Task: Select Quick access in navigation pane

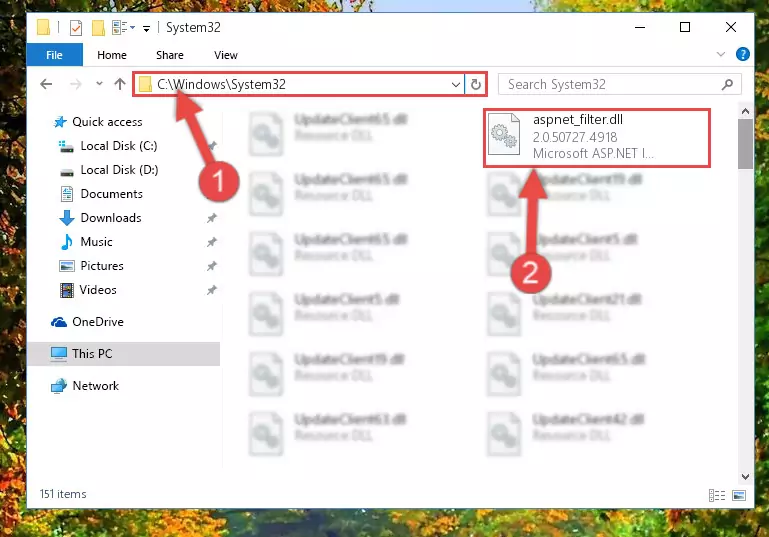Action: tap(107, 122)
